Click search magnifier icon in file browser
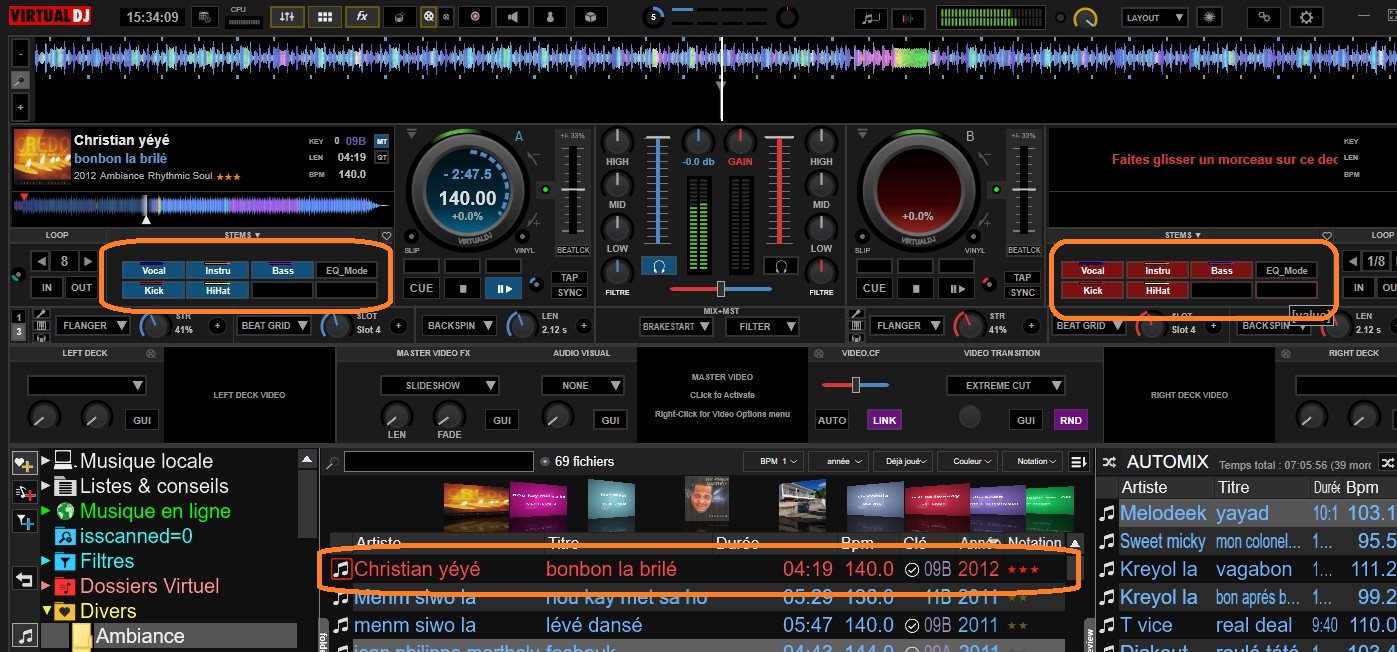Image resolution: width=1397 pixels, height=652 pixels. point(332,462)
